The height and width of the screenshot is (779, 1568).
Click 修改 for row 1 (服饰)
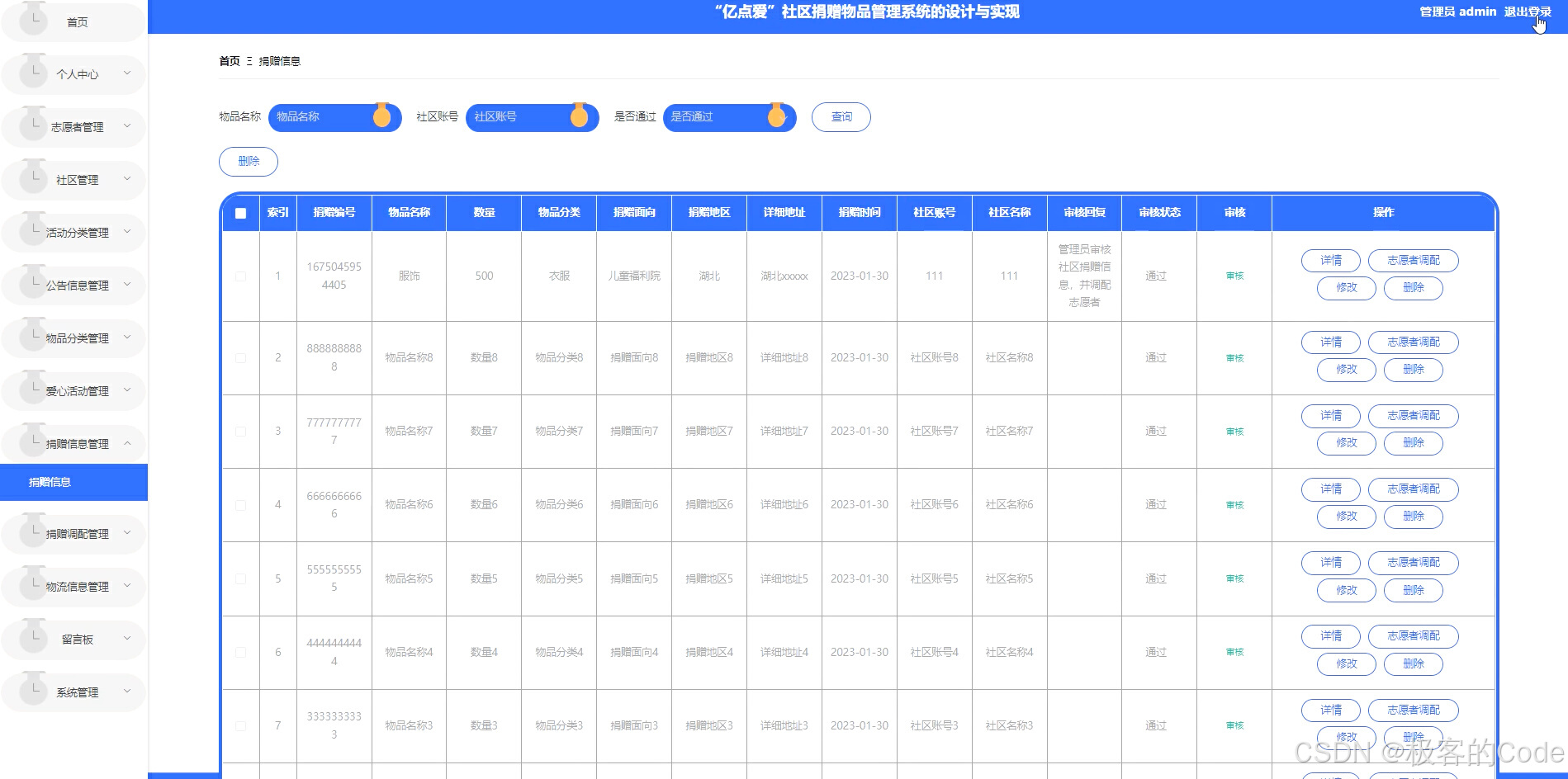tap(1346, 288)
